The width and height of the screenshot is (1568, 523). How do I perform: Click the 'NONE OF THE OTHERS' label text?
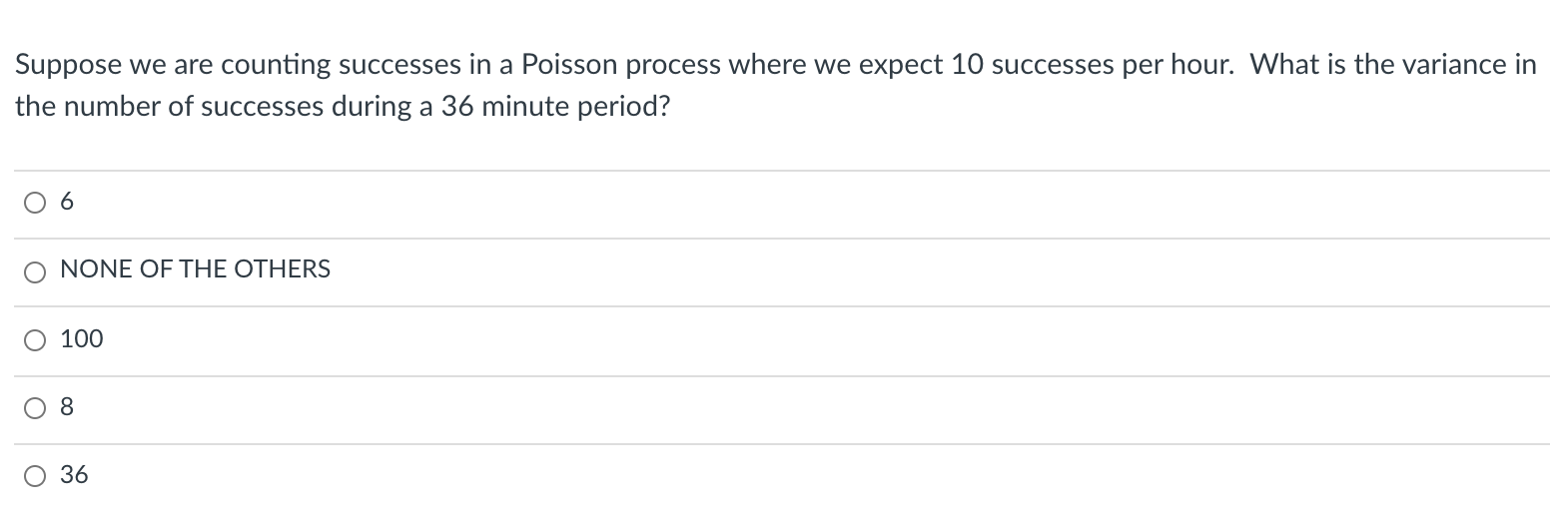(195, 269)
